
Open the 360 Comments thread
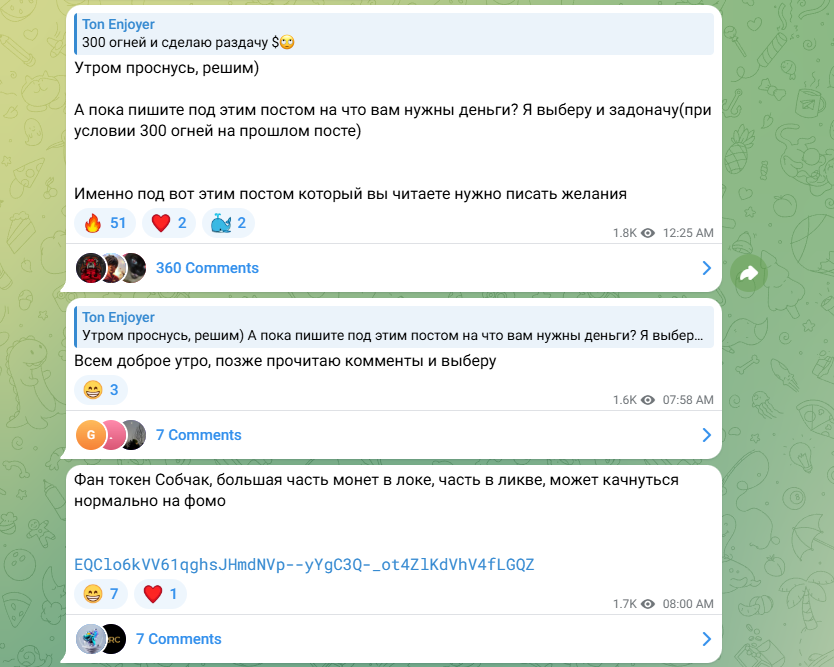pyautogui.click(x=207, y=268)
